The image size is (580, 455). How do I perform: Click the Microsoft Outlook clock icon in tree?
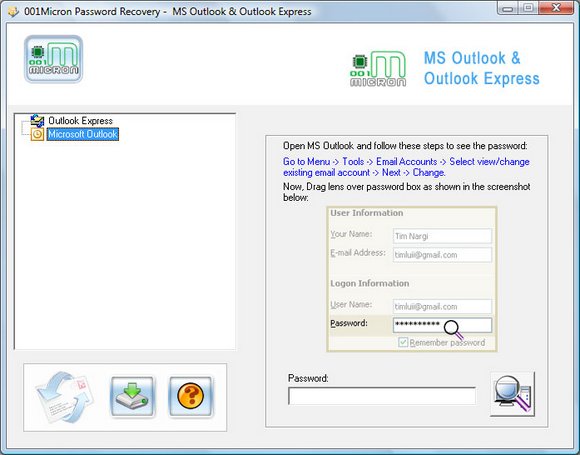pyautogui.click(x=37, y=134)
